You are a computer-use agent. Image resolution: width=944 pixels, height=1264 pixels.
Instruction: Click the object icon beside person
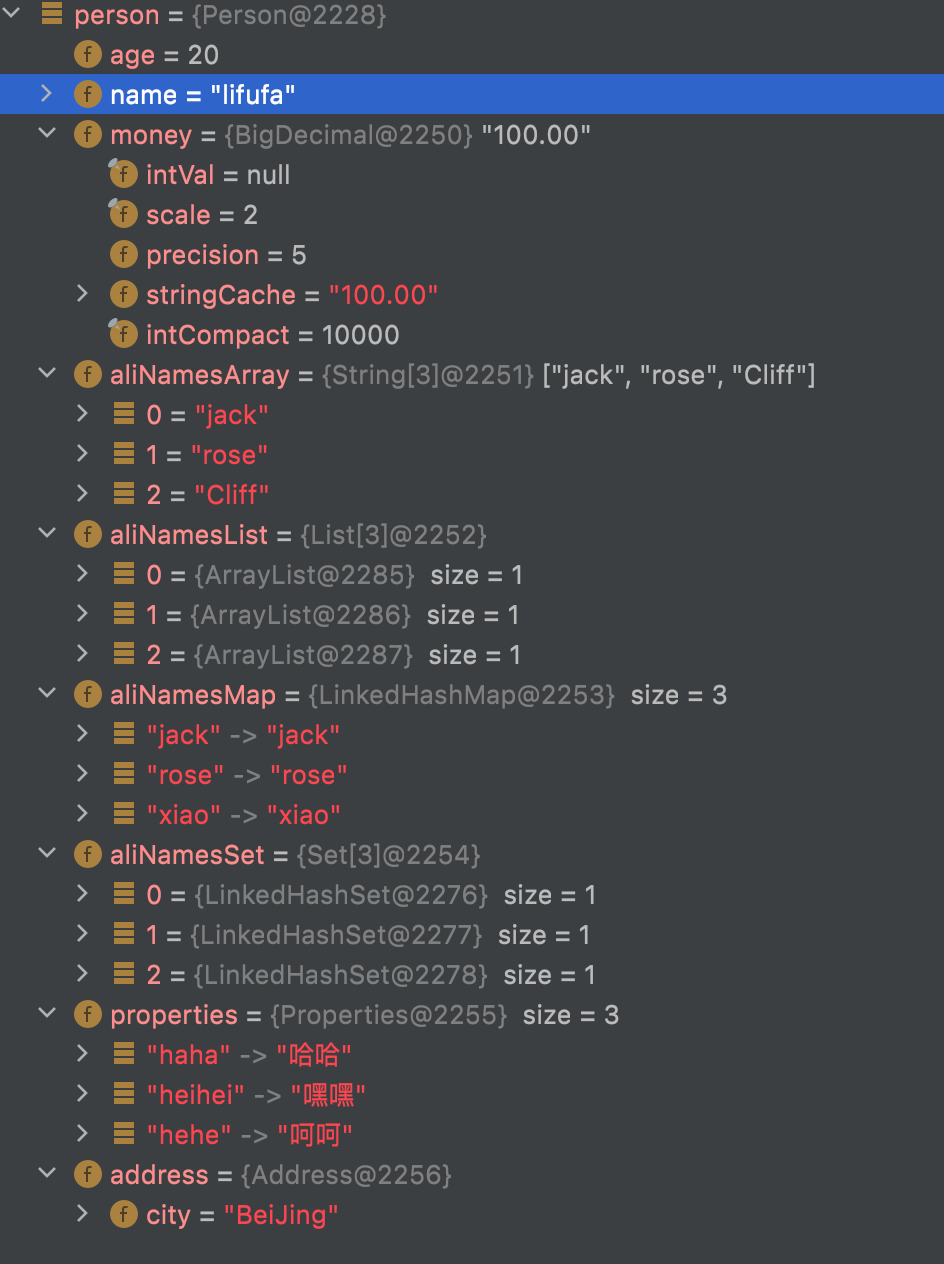tap(53, 14)
